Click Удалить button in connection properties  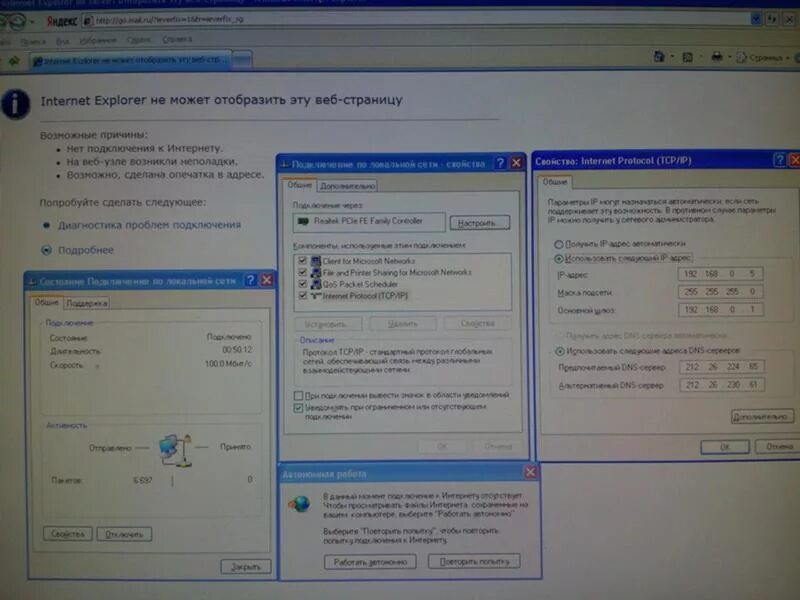[x=403, y=323]
